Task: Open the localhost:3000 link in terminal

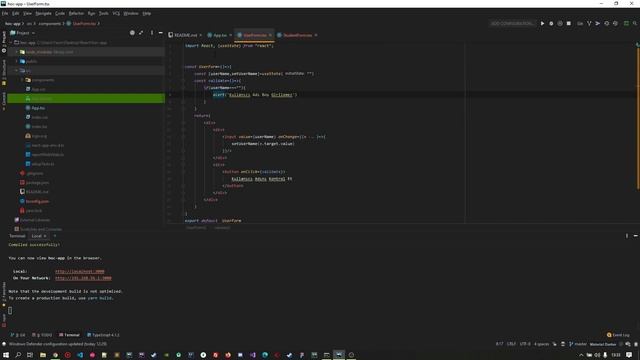Action: pyautogui.click(x=80, y=271)
